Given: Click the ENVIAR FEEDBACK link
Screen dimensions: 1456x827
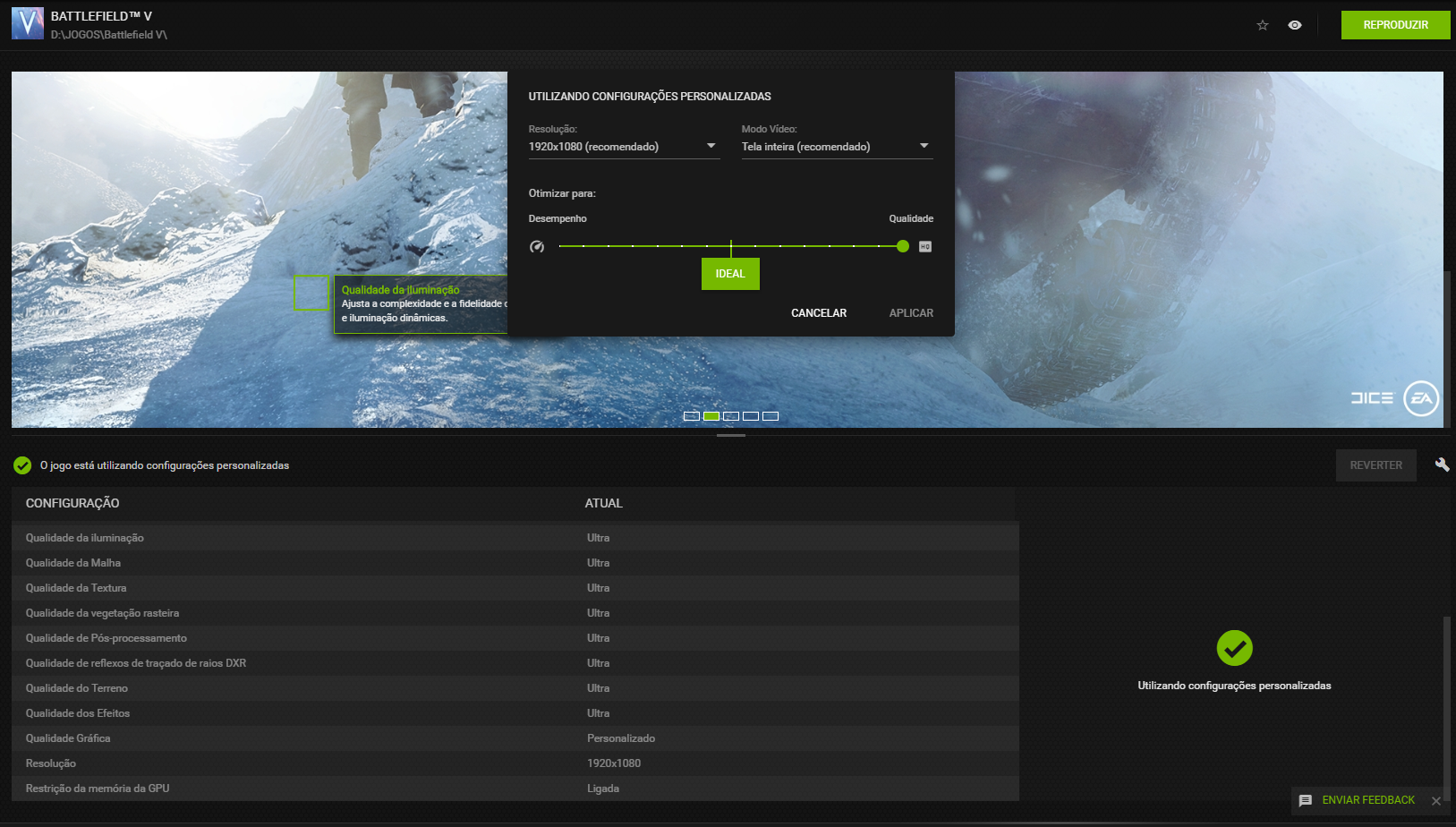Looking at the screenshot, I should [x=1368, y=800].
